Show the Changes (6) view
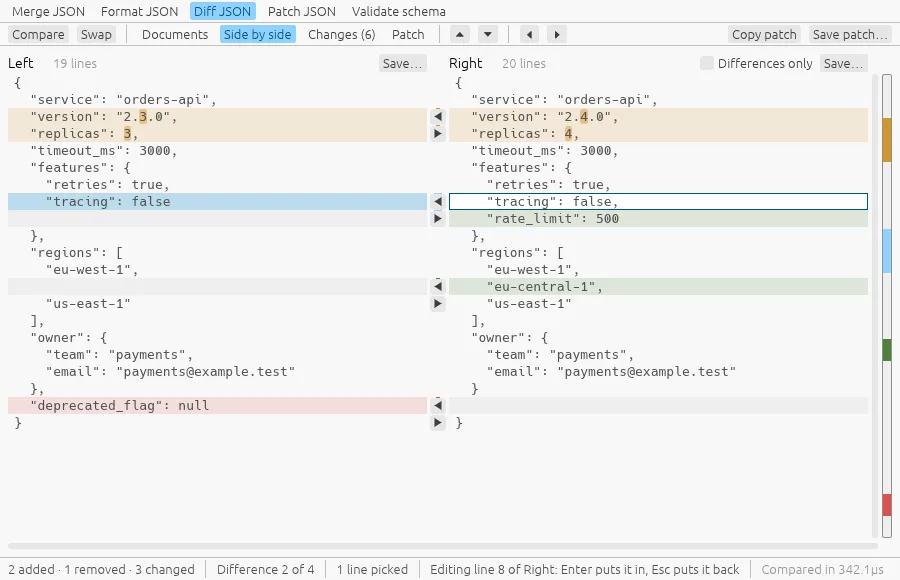 coord(342,34)
